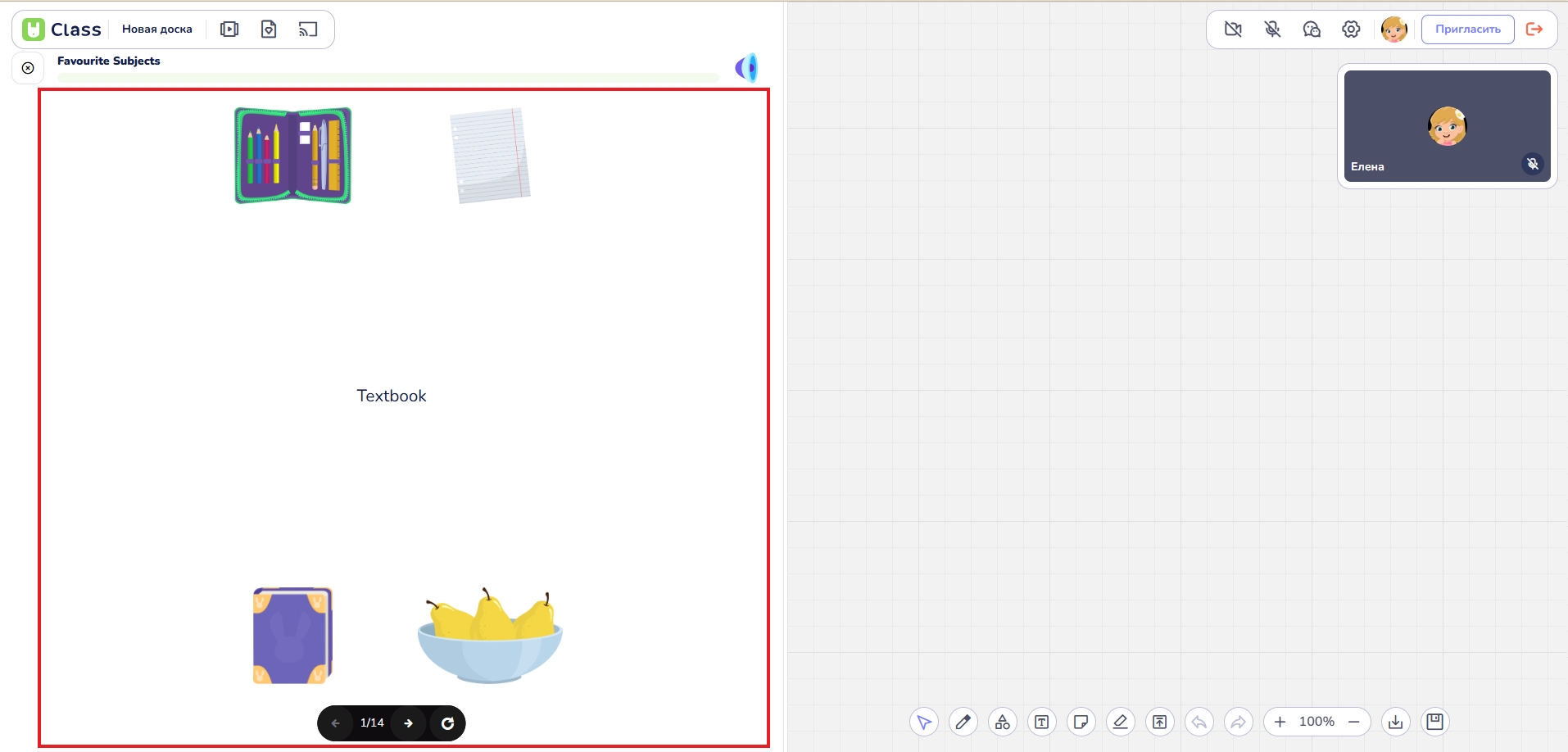Go to the next slide
The width and height of the screenshot is (1568, 752).
coord(408,723)
